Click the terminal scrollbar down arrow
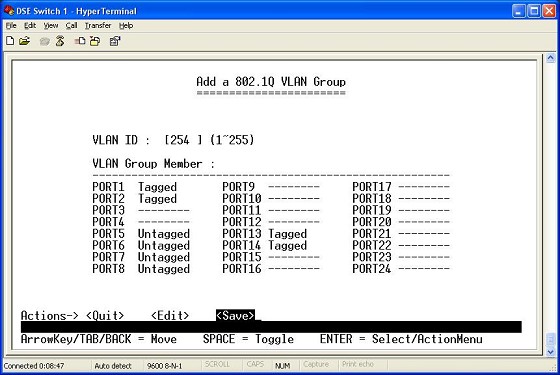This screenshot has width=560, height=375. (x=551, y=352)
